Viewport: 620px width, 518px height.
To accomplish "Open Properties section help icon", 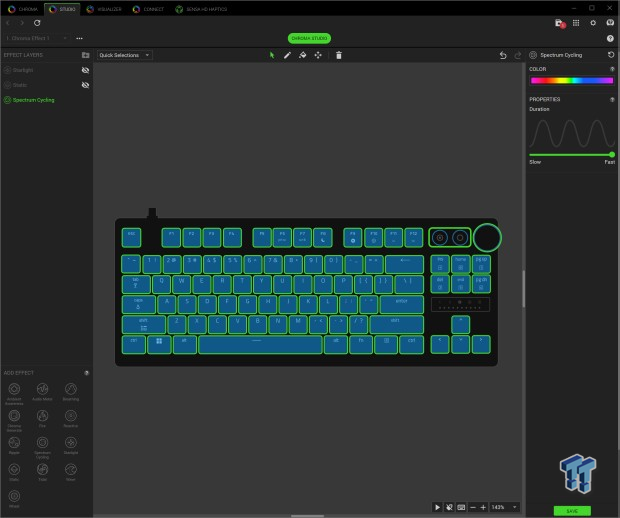I will tap(612, 100).
